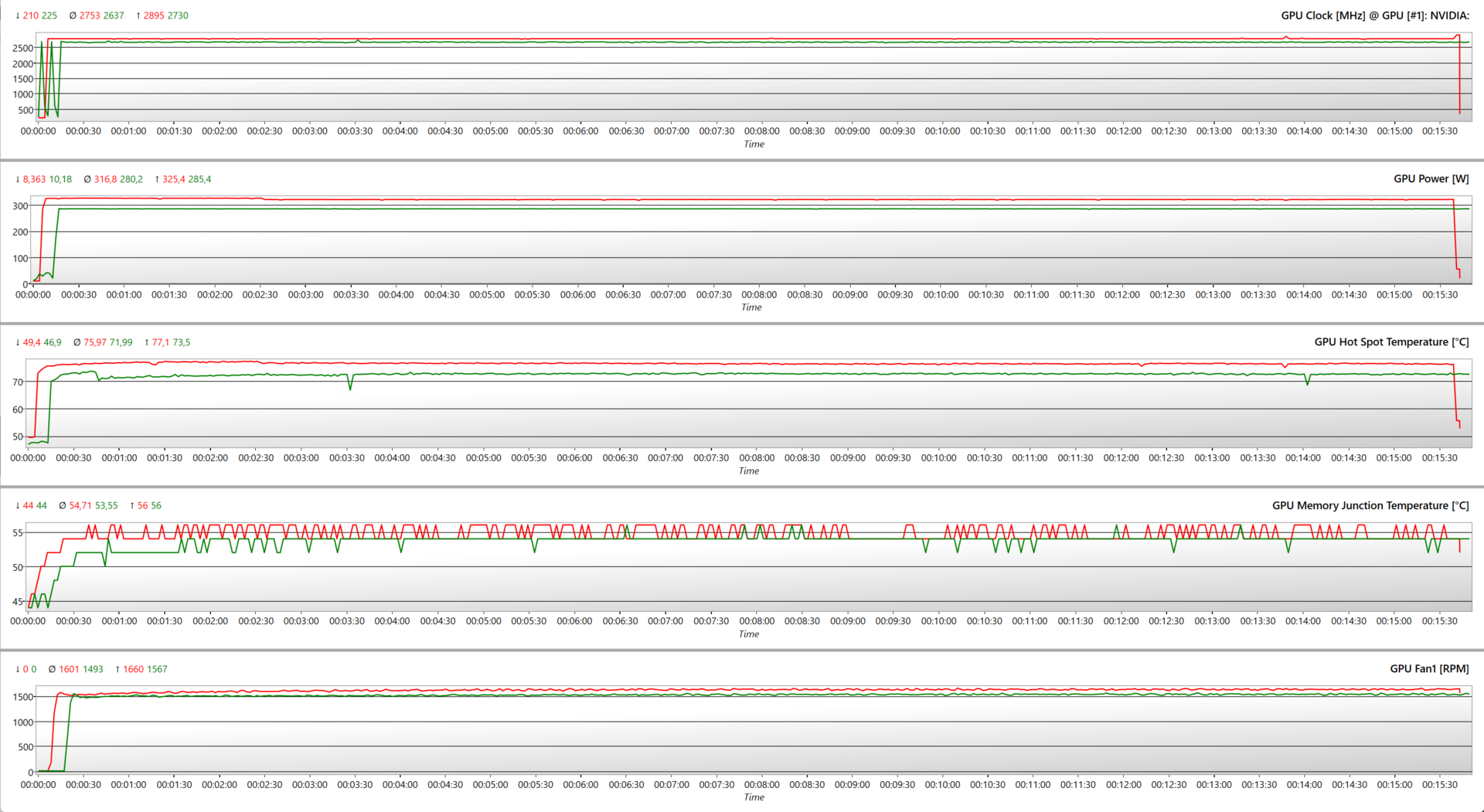Viewport: 1484px width, 812px height.
Task: Click the 100 y-axis label on GPU Power chart
Action: tap(20, 259)
